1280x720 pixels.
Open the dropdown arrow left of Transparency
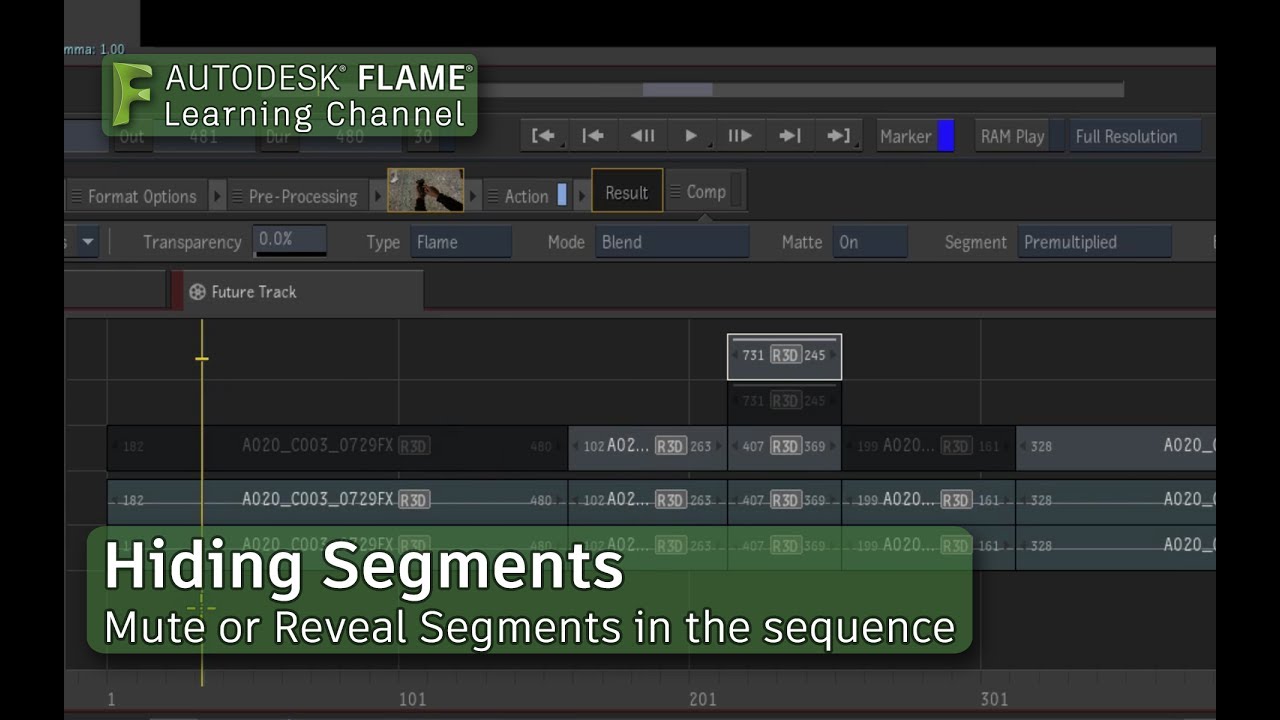87,242
